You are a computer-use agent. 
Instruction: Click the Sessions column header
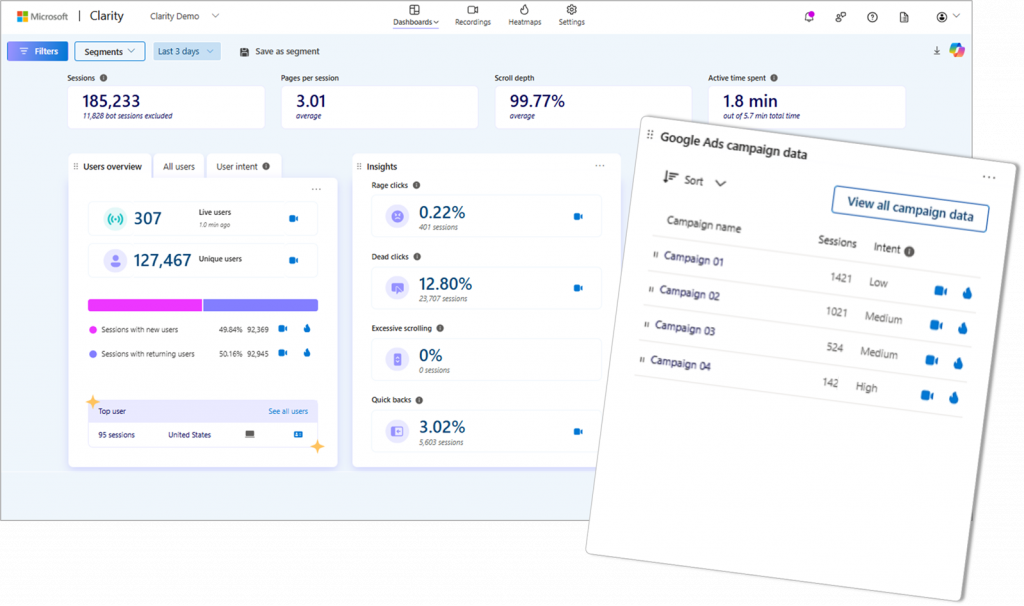(837, 242)
